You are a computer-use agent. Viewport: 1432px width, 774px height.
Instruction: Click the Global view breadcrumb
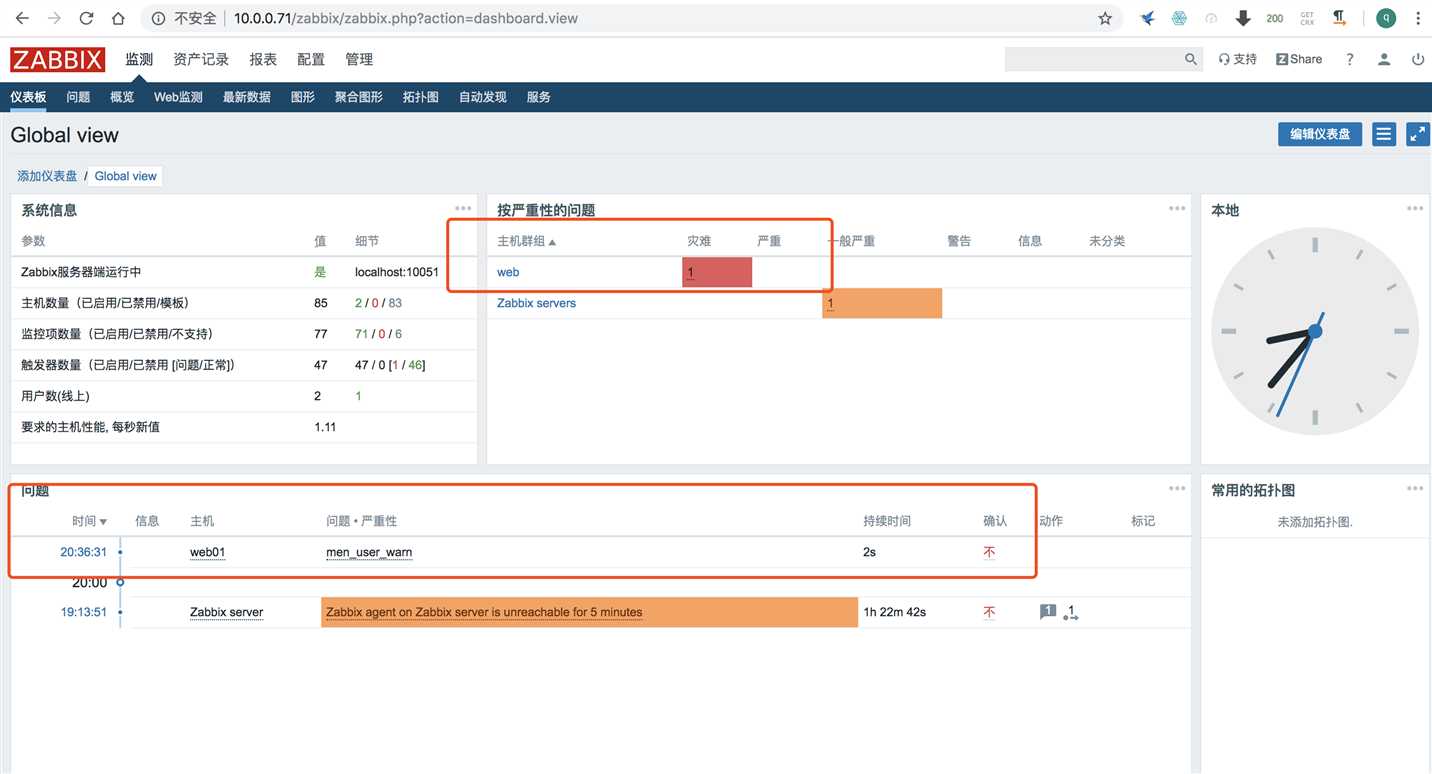click(126, 176)
